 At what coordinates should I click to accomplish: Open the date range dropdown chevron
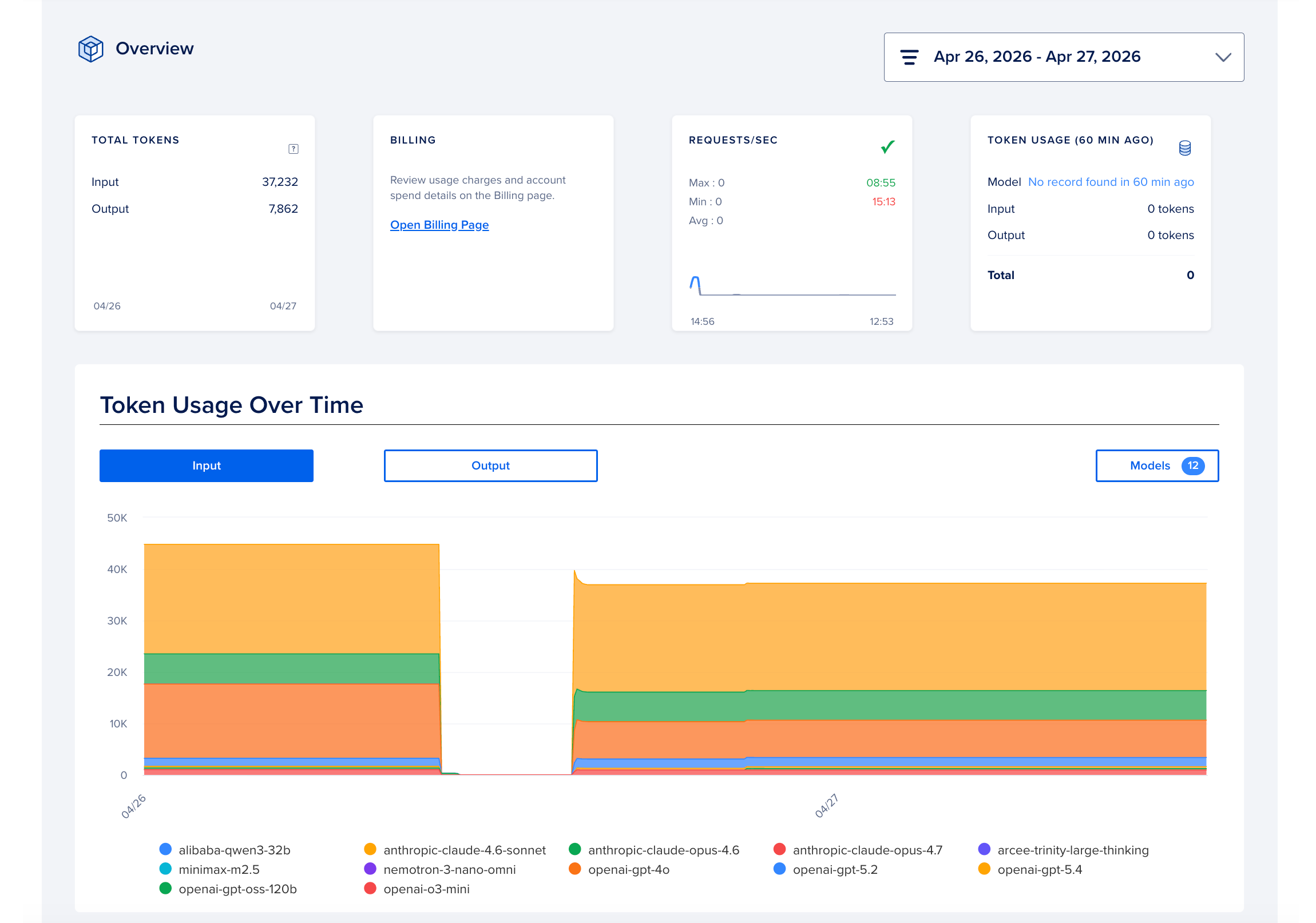click(1223, 57)
